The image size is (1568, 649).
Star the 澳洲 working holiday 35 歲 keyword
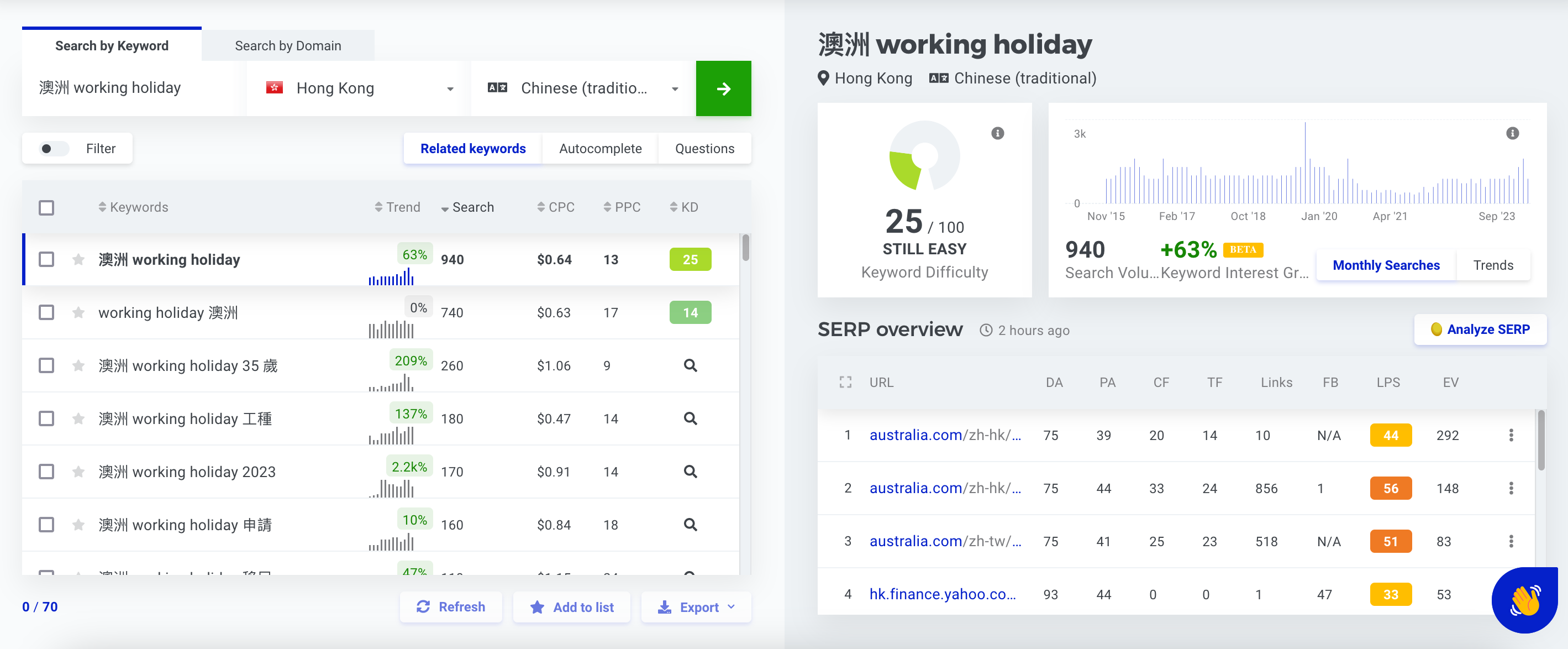click(78, 366)
